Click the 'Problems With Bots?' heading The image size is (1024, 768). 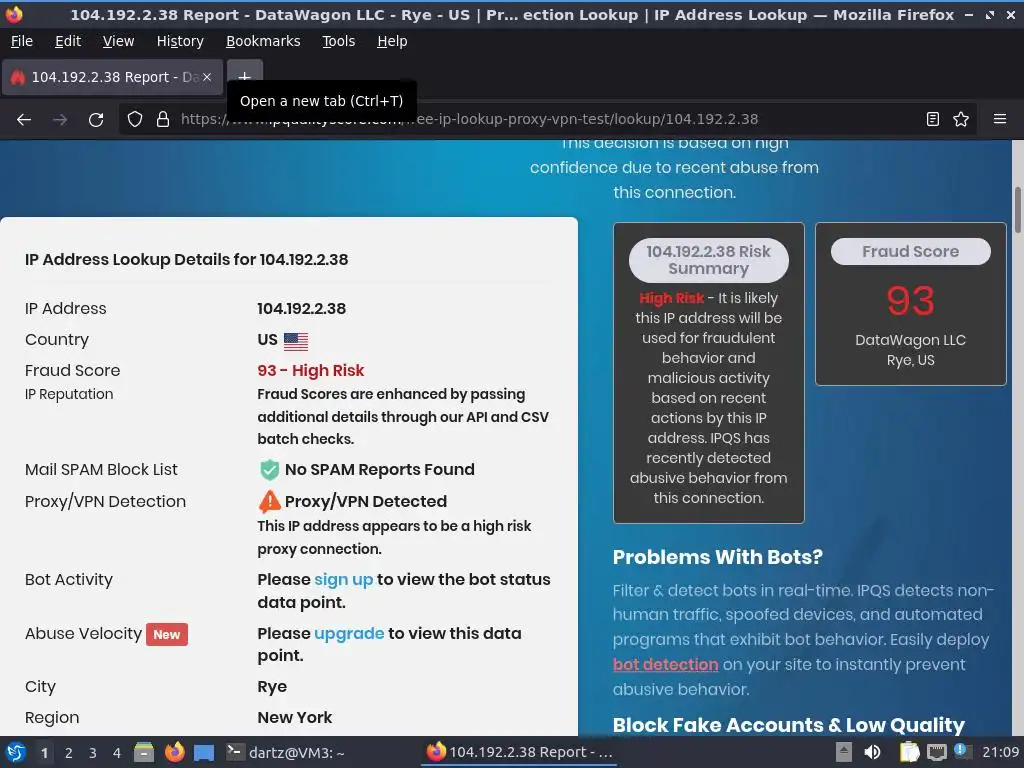(718, 557)
